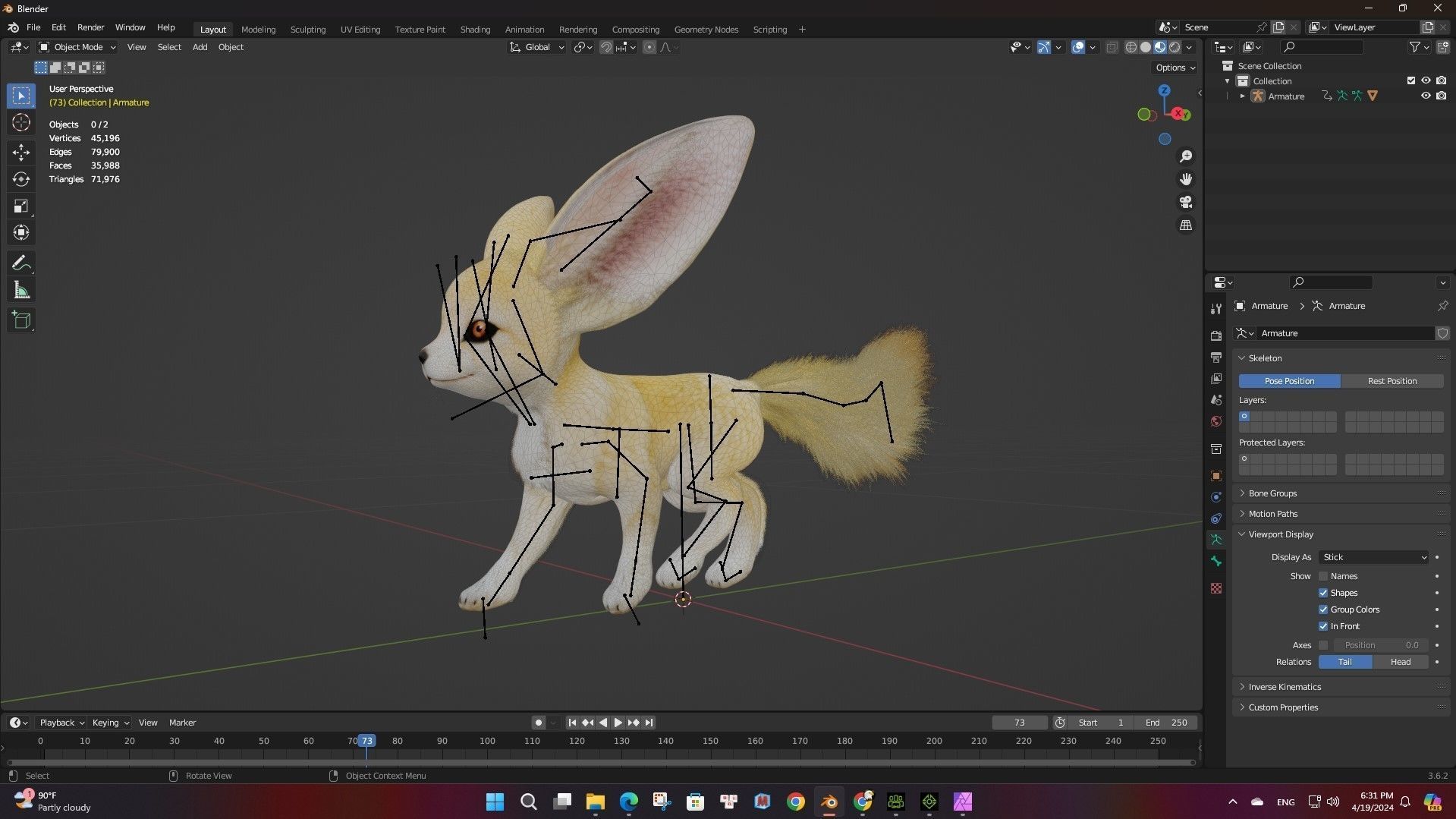Open the Render properties tab
1456x819 pixels.
1216,335
